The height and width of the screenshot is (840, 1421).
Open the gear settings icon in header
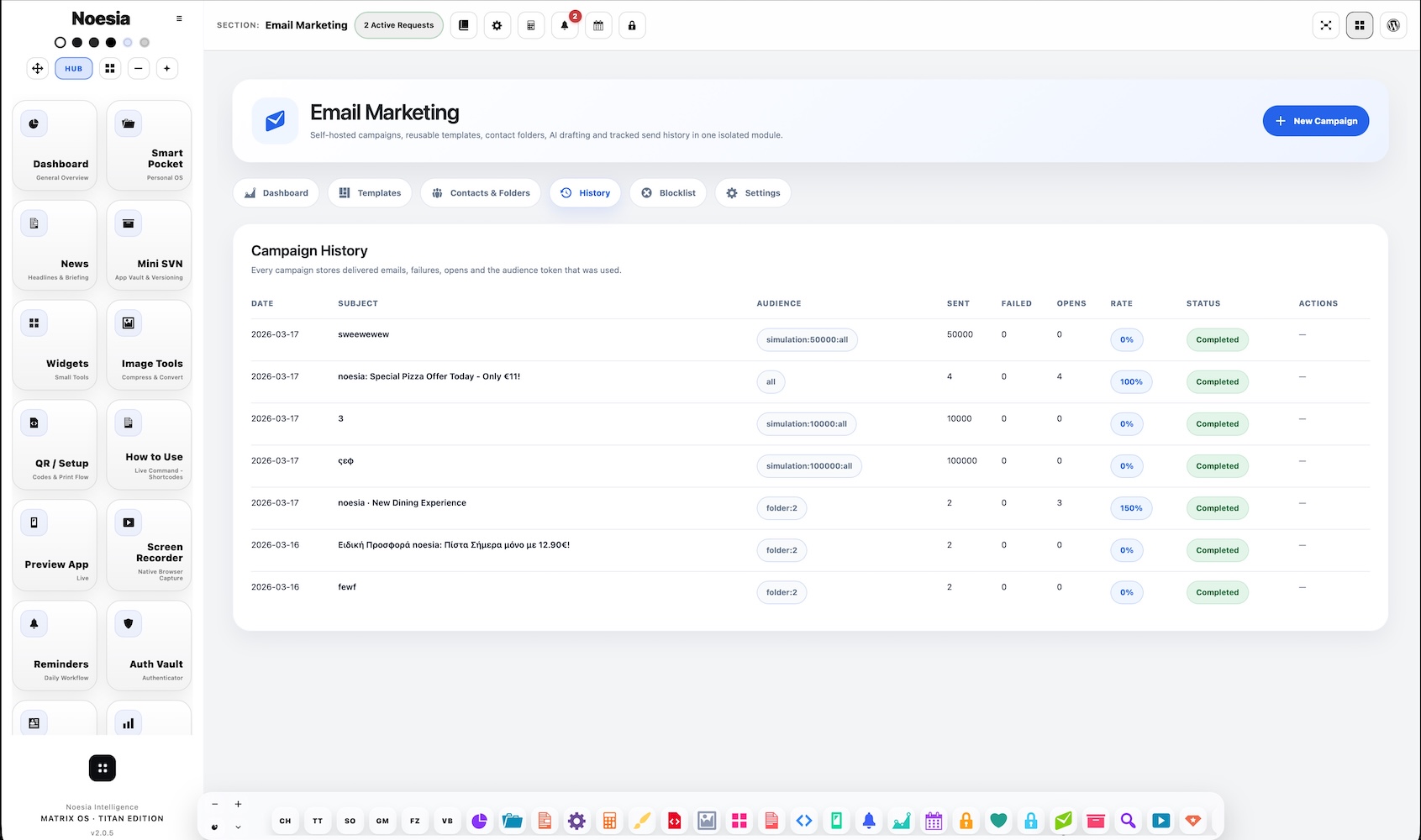(x=497, y=25)
